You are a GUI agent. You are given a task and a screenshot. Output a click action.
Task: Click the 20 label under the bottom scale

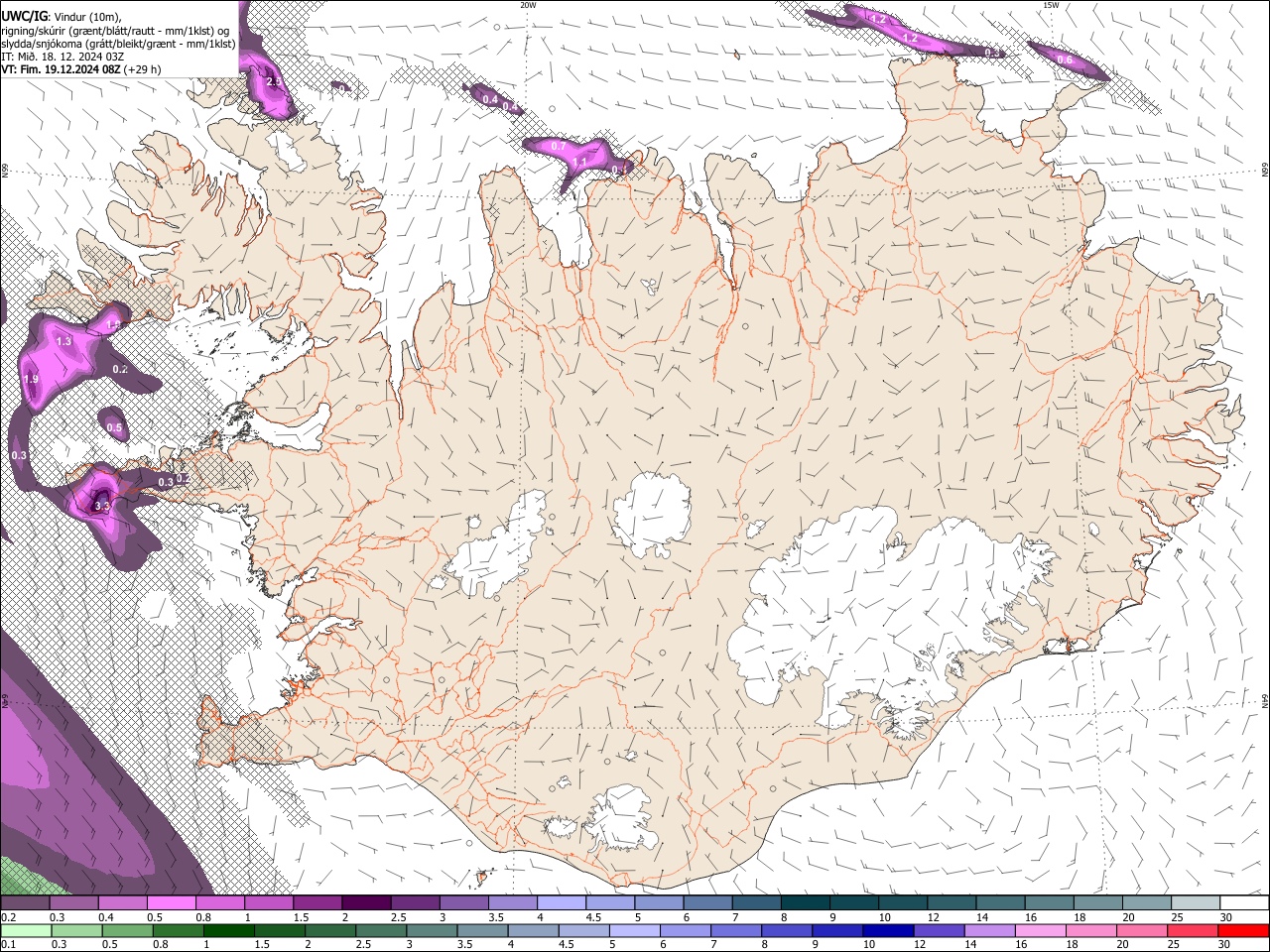point(1123,945)
